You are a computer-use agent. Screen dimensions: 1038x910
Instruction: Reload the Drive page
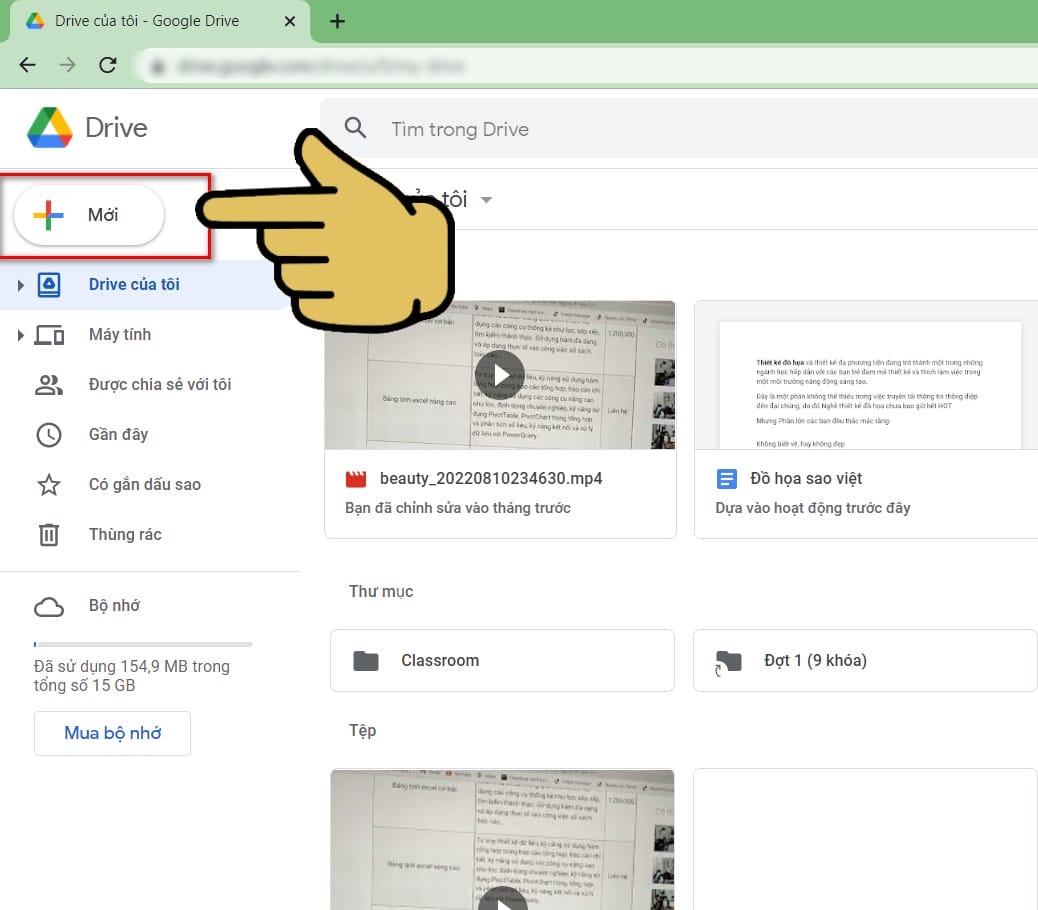click(x=107, y=65)
